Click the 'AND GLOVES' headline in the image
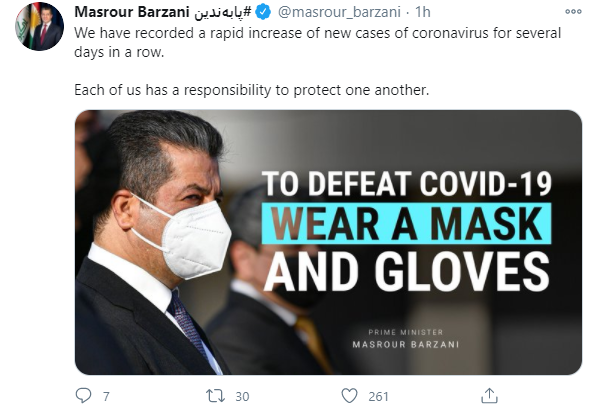598x412 pixels. [407, 272]
